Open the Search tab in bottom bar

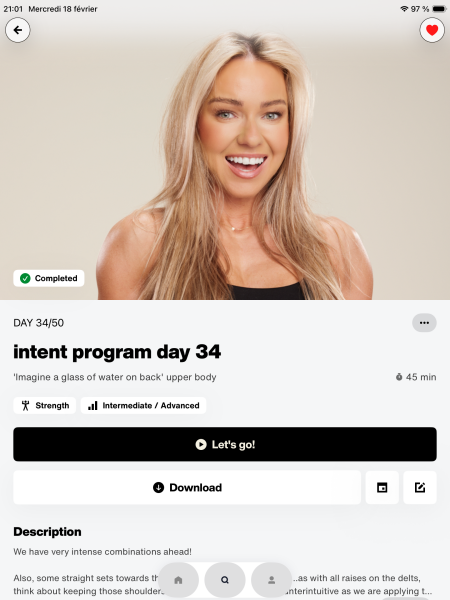225,580
